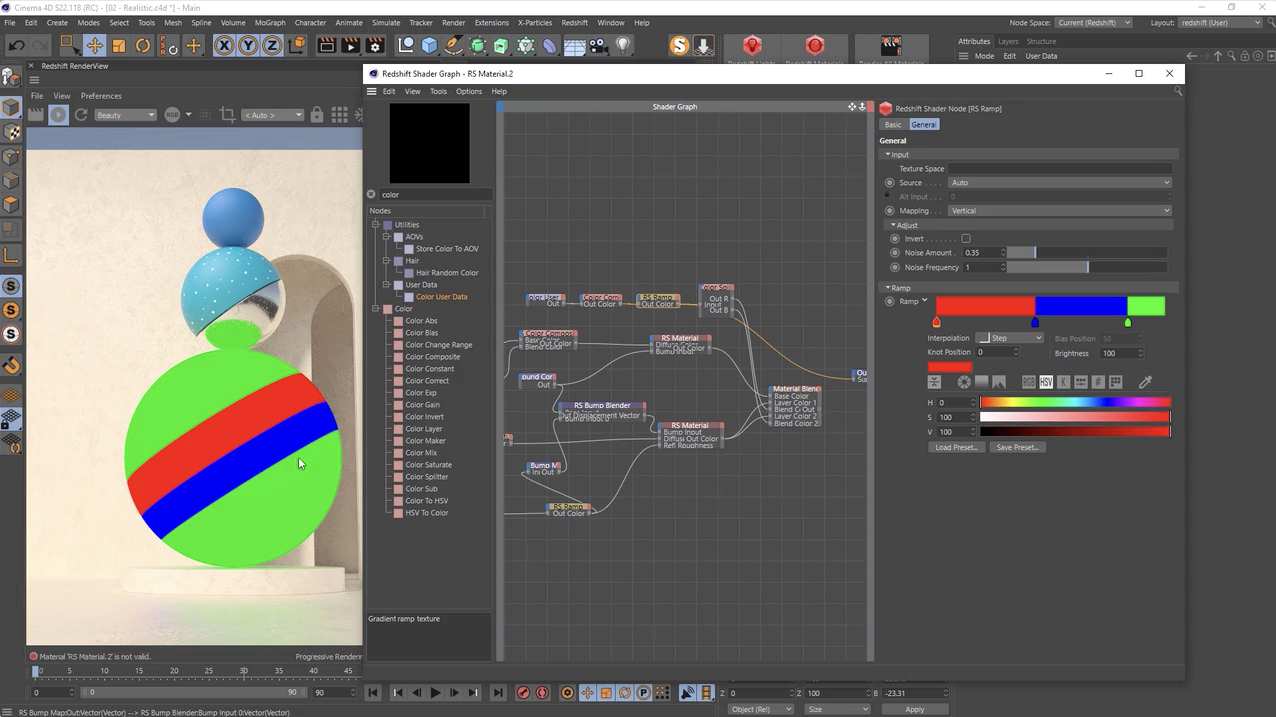Click the X axis lock toggle
Viewport: 1276px width, 717px height.
point(224,45)
